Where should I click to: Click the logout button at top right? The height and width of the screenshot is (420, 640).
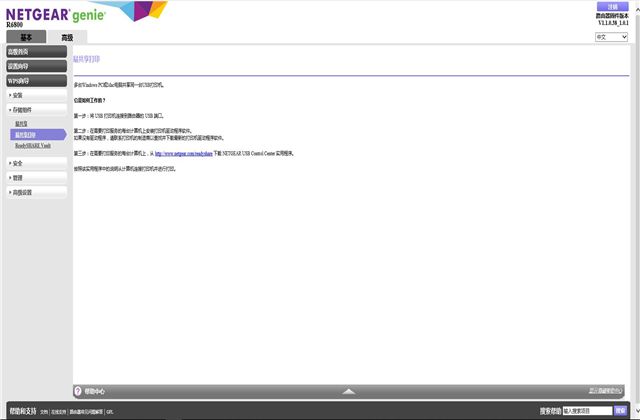(612, 7)
